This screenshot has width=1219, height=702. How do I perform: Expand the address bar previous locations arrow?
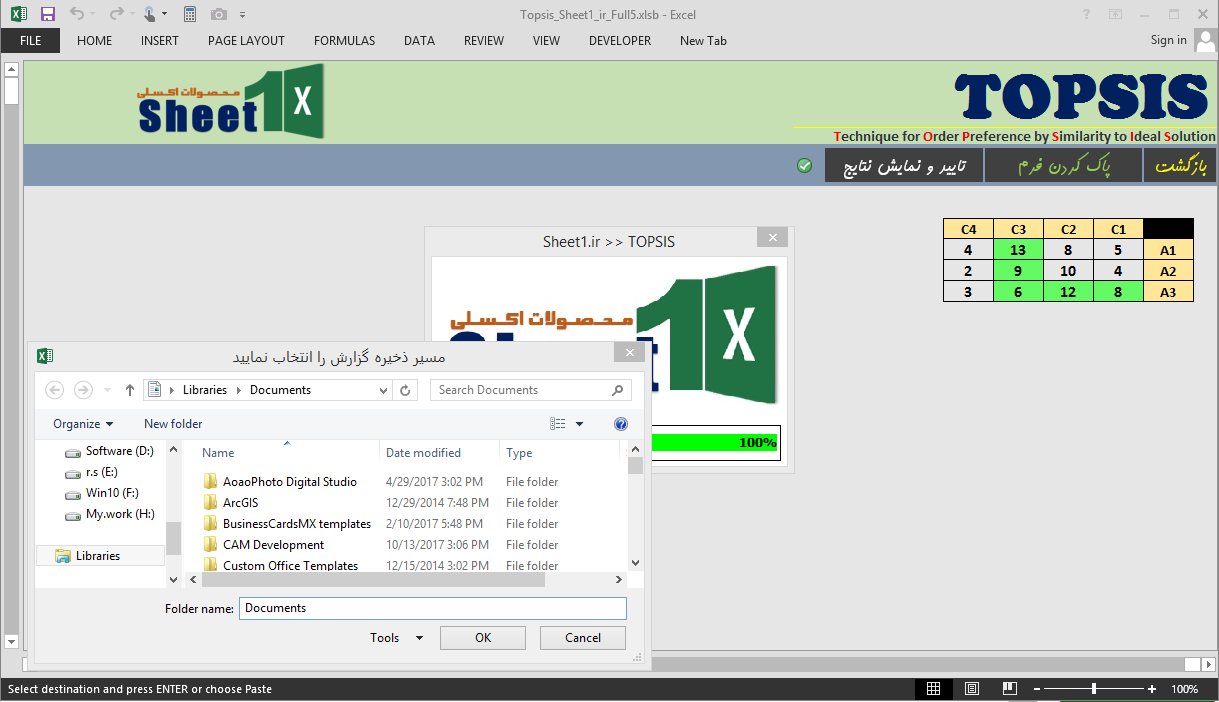click(384, 390)
